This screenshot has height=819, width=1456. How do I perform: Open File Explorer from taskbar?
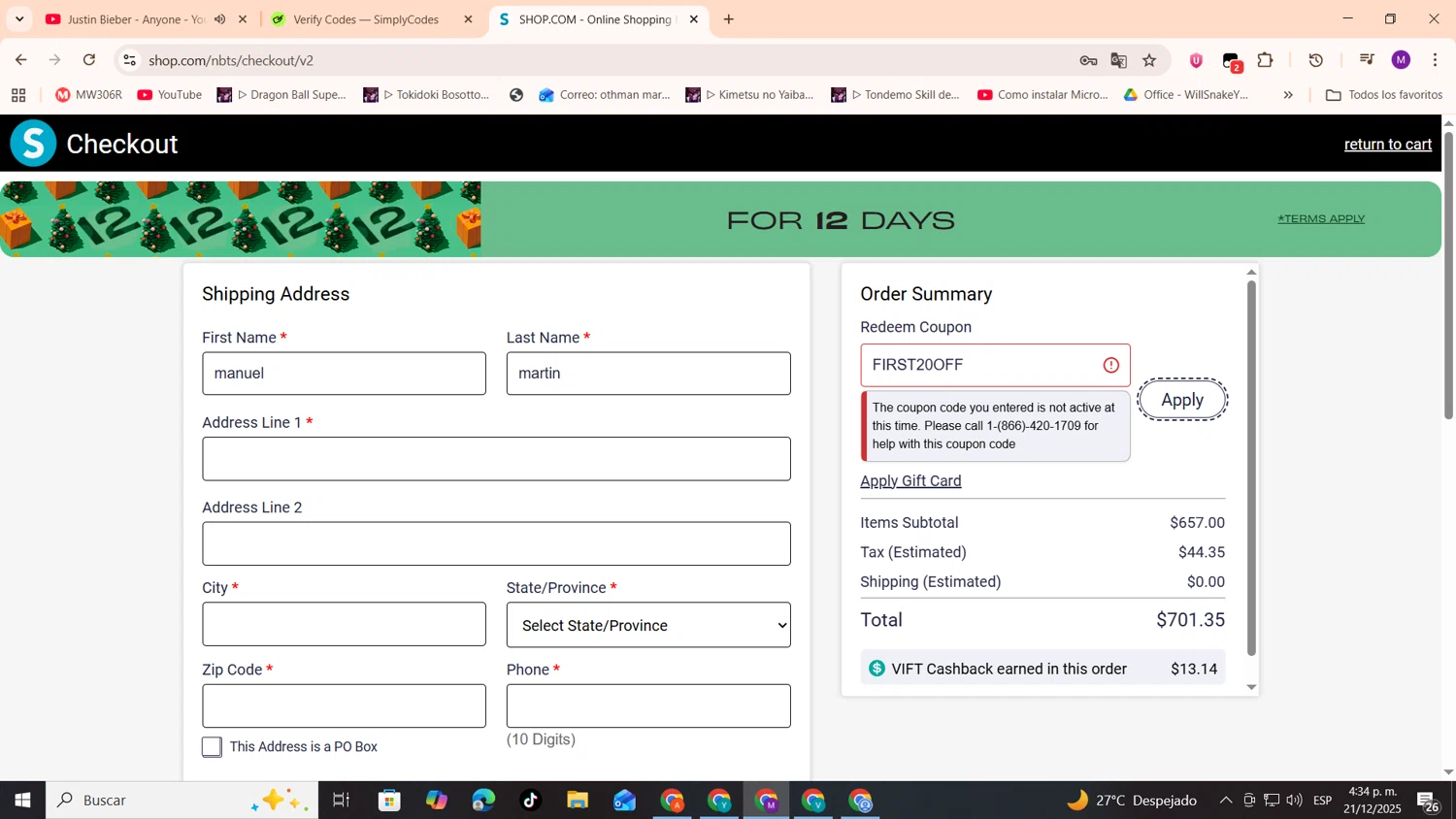tap(578, 801)
